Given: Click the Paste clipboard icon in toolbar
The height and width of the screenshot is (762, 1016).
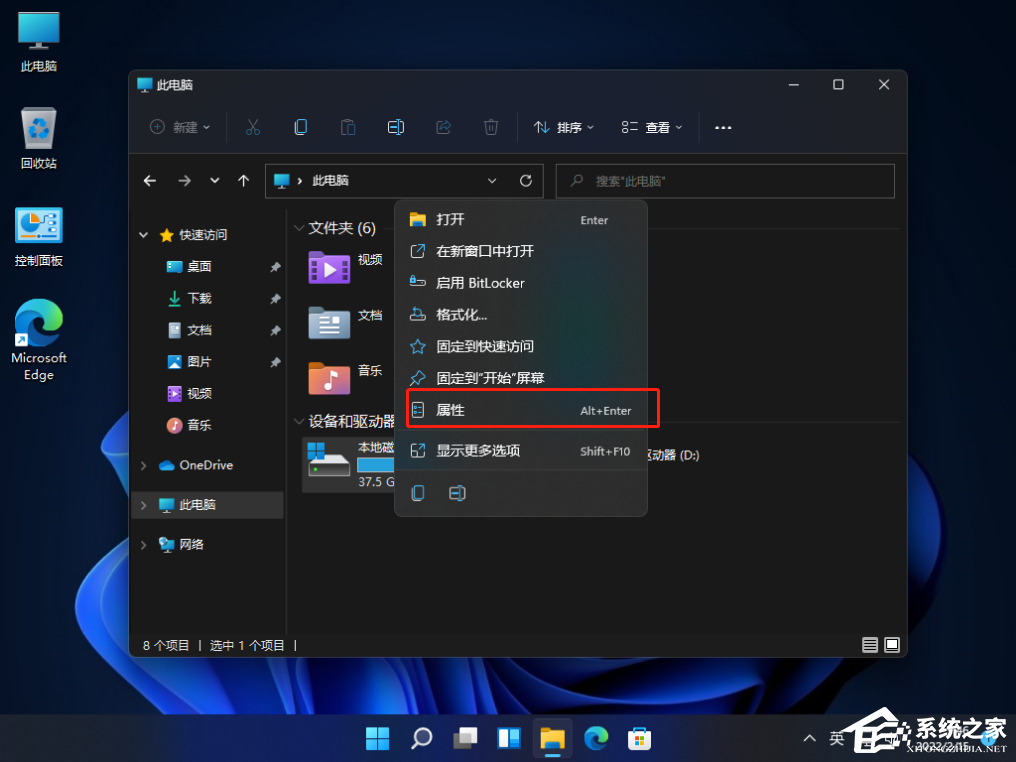Looking at the screenshot, I should [x=348, y=127].
